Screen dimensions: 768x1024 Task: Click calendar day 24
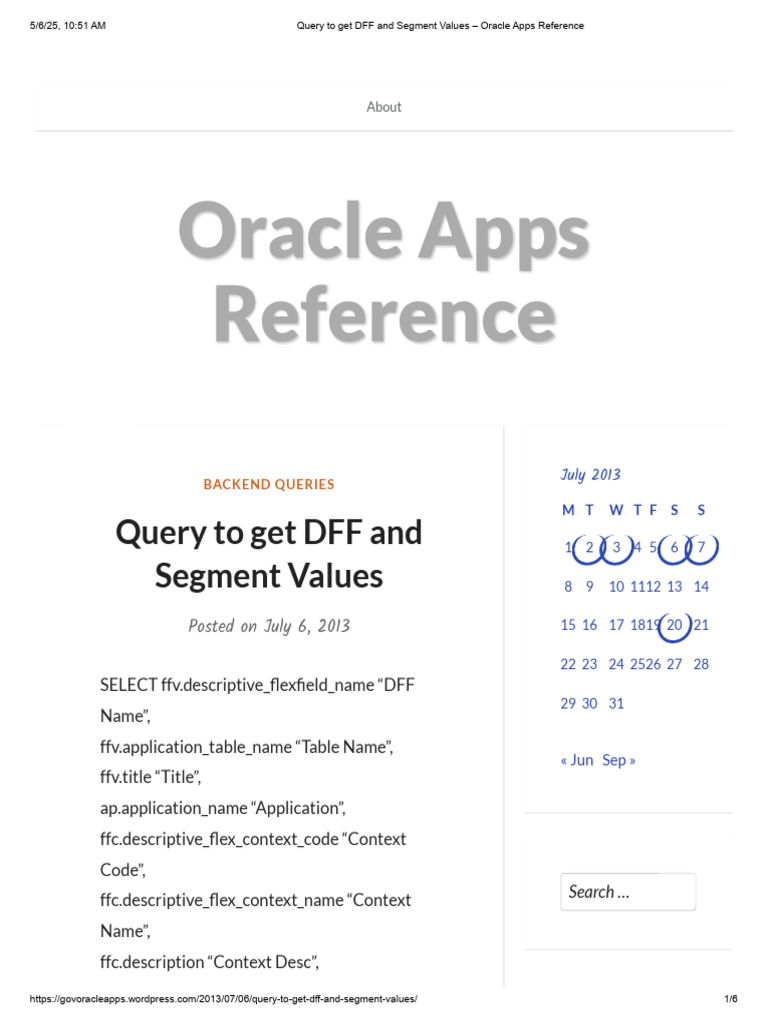coord(616,664)
